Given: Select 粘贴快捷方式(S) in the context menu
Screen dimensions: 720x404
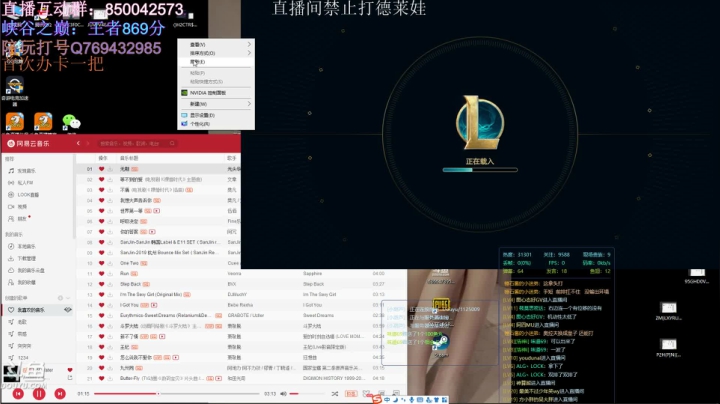Looking at the screenshot, I should pos(216,82).
